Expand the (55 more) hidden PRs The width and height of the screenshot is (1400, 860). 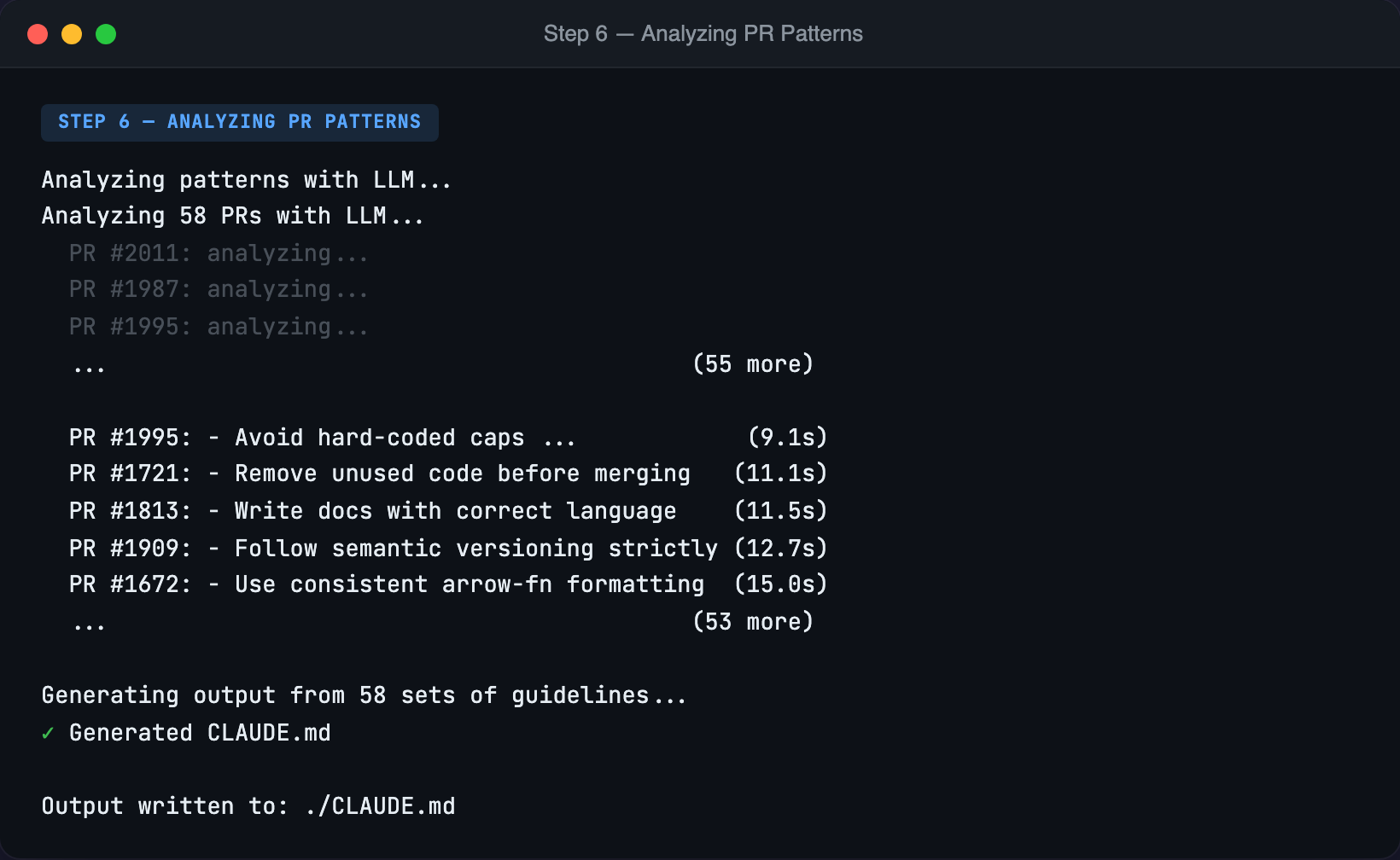[x=755, y=363]
